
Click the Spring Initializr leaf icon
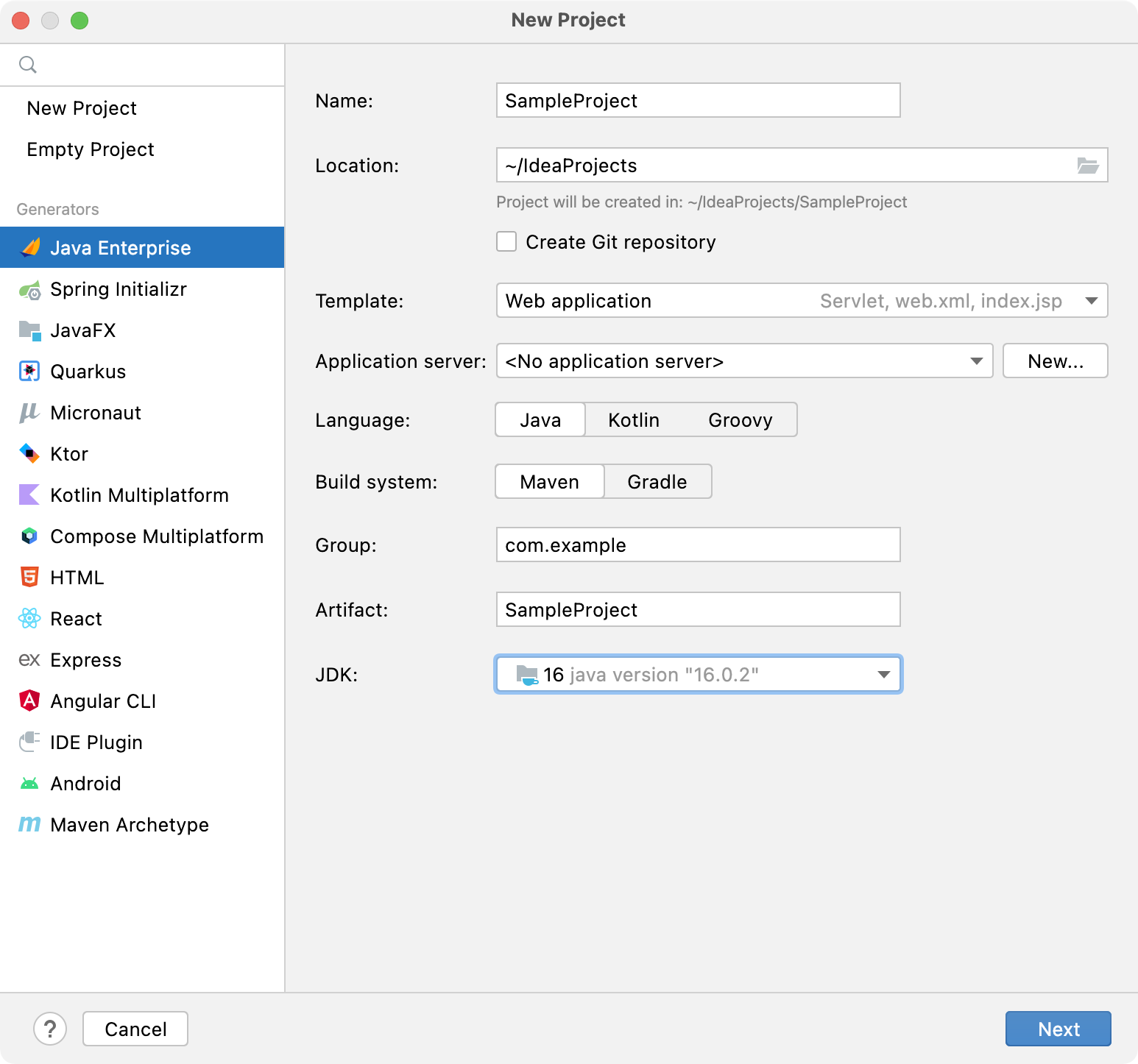pyautogui.click(x=30, y=289)
